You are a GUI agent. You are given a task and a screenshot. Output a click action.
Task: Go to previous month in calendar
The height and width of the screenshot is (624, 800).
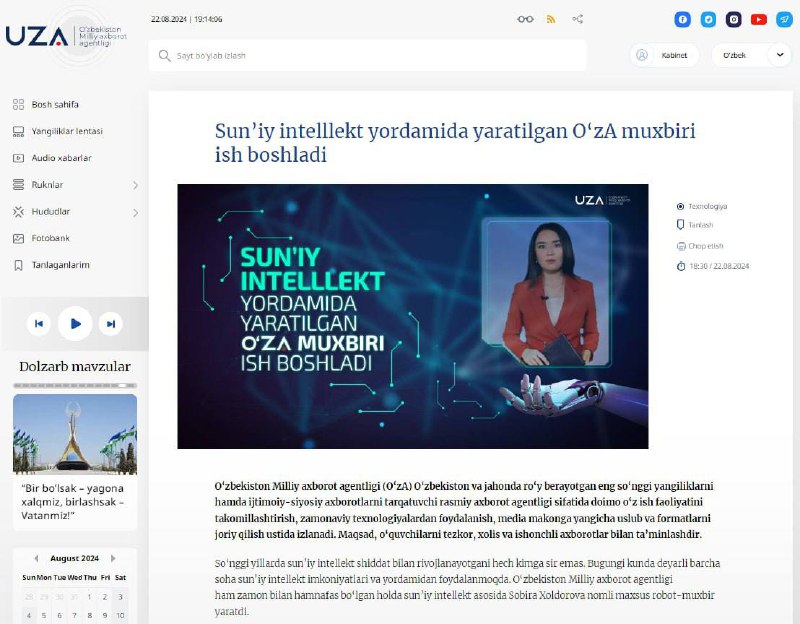coord(36,558)
